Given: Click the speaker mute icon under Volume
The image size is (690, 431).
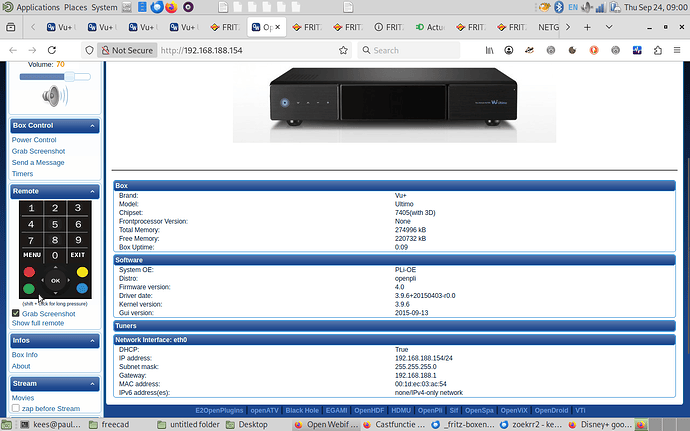Looking at the screenshot, I should (55, 96).
